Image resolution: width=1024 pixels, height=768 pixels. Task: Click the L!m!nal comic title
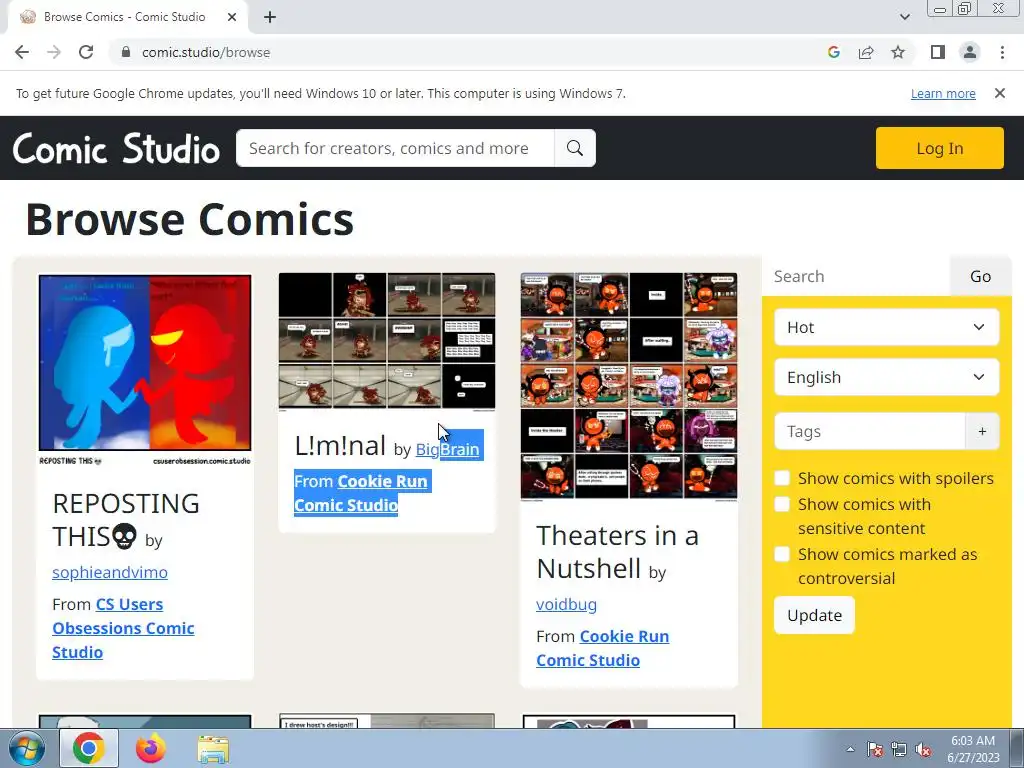(340, 446)
